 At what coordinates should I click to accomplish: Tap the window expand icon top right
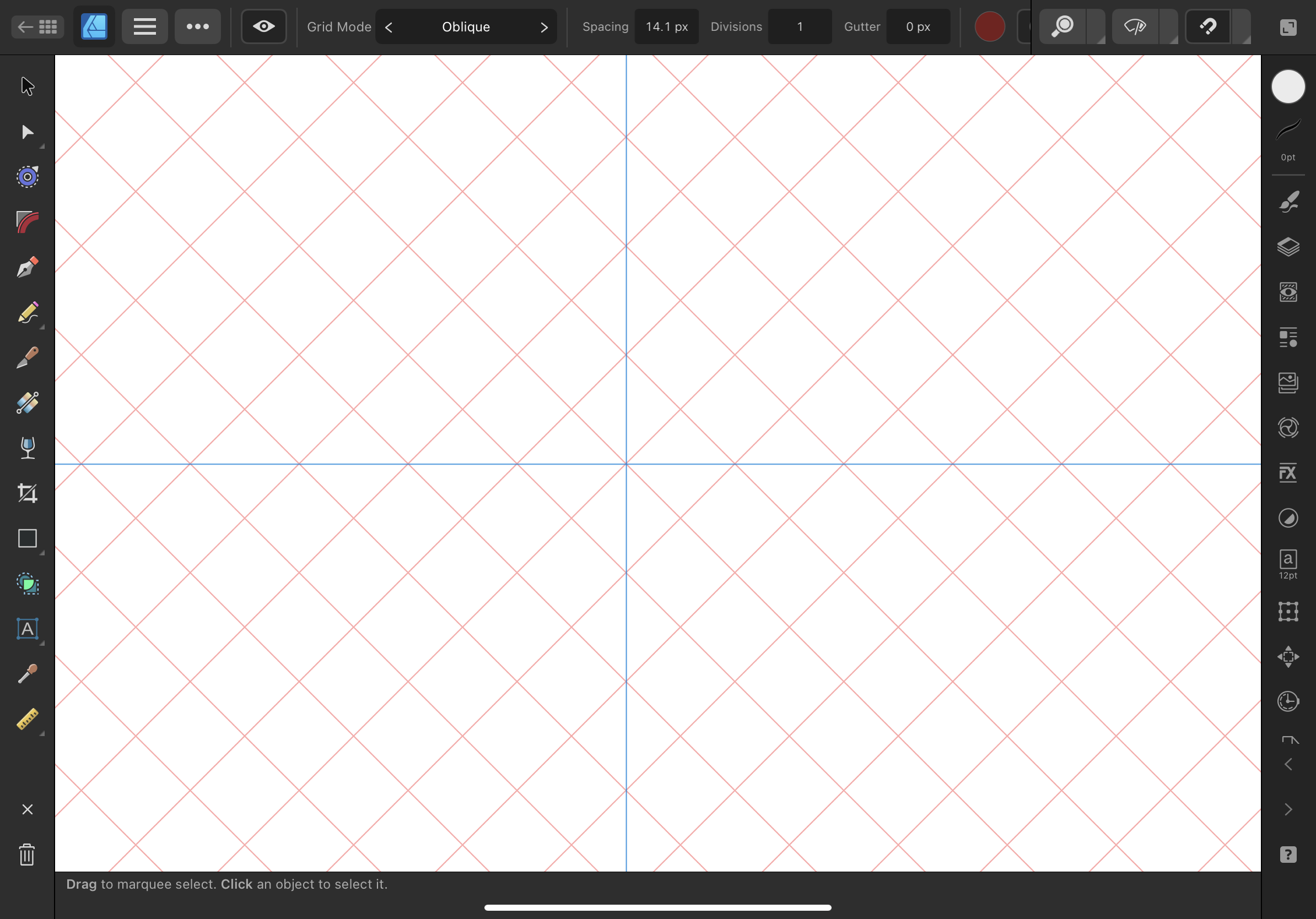click(1288, 27)
